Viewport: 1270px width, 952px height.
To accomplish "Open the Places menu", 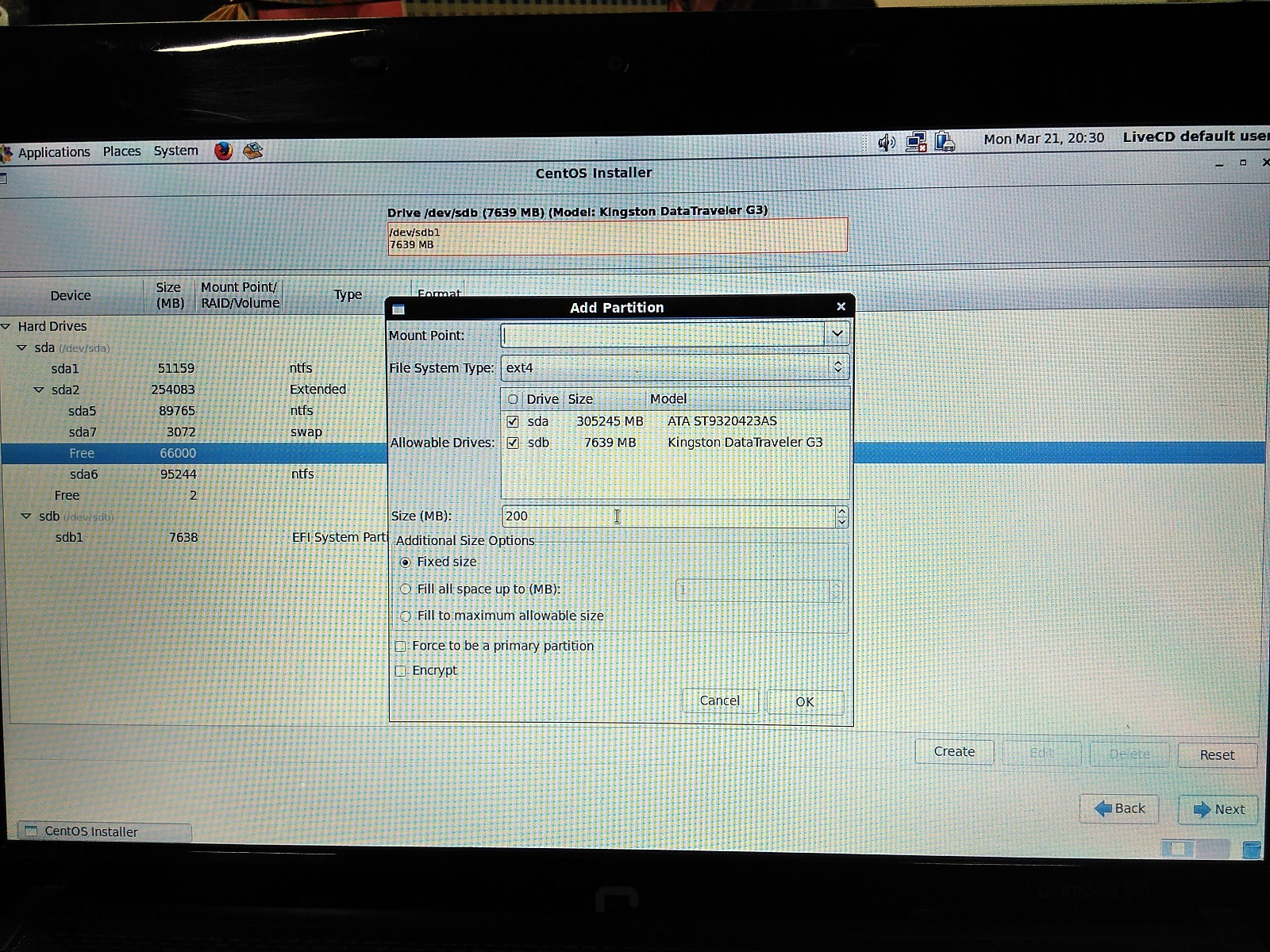I will (121, 152).
